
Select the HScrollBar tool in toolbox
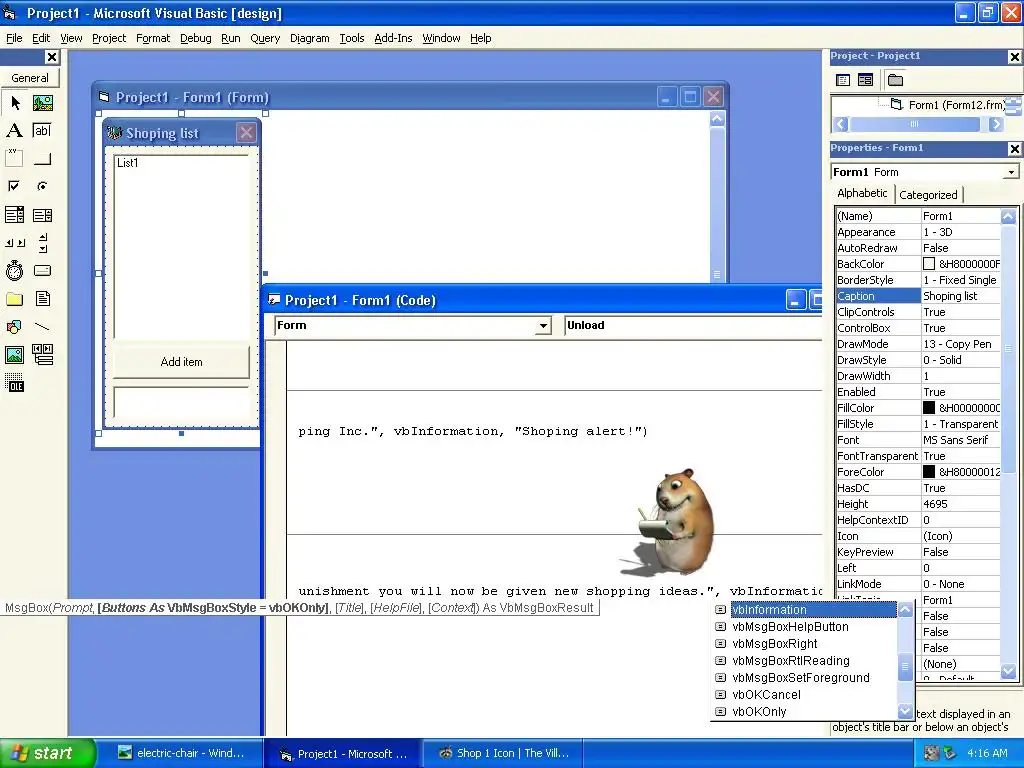point(14,243)
